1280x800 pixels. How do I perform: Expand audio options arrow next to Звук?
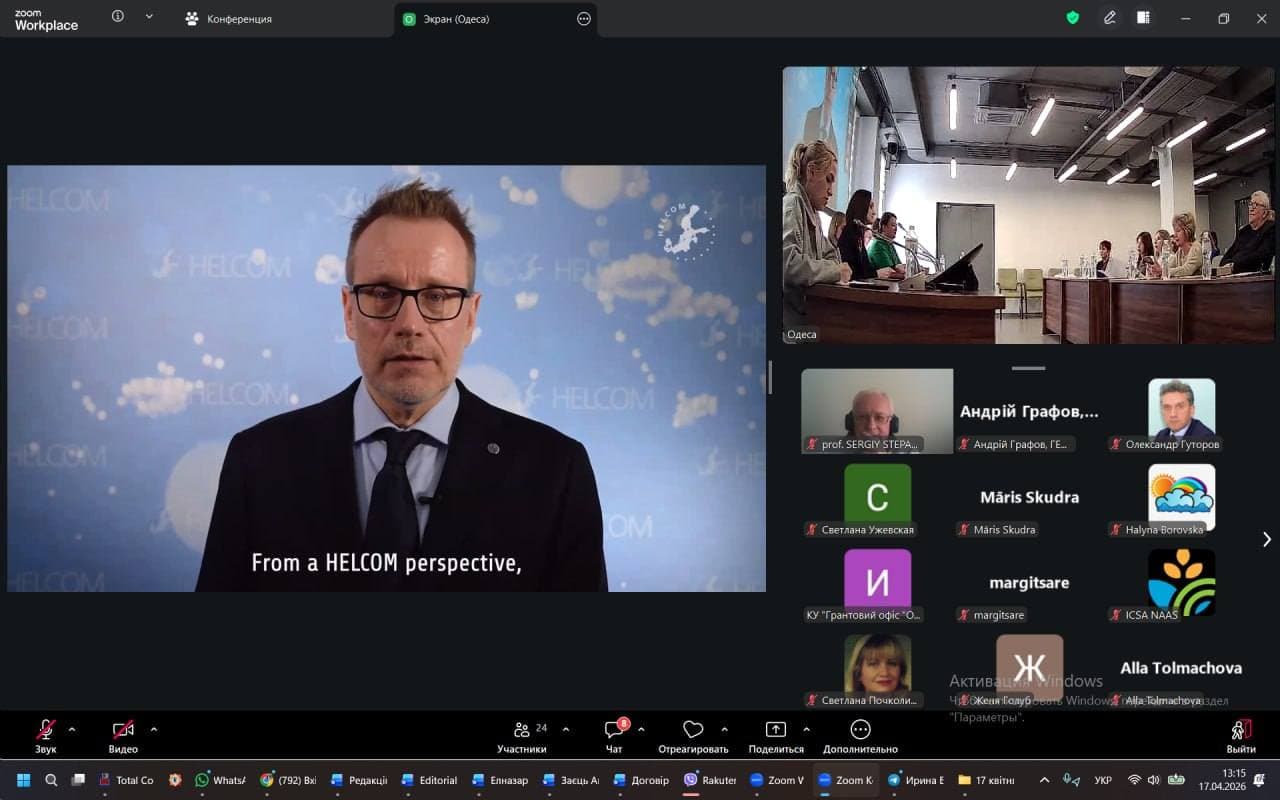pos(72,729)
